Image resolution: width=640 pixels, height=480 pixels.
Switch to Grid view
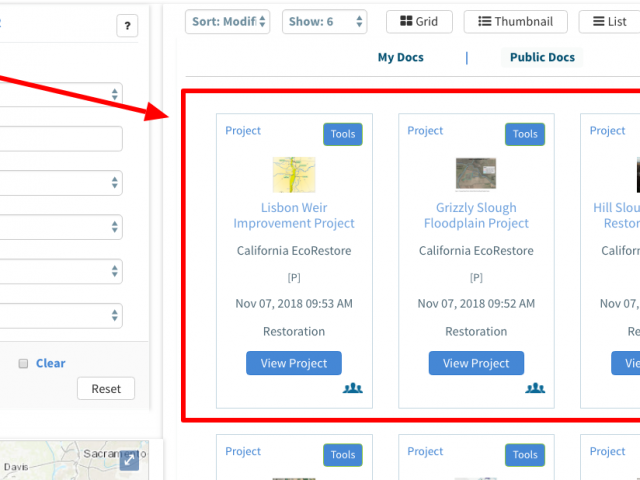pos(419,22)
